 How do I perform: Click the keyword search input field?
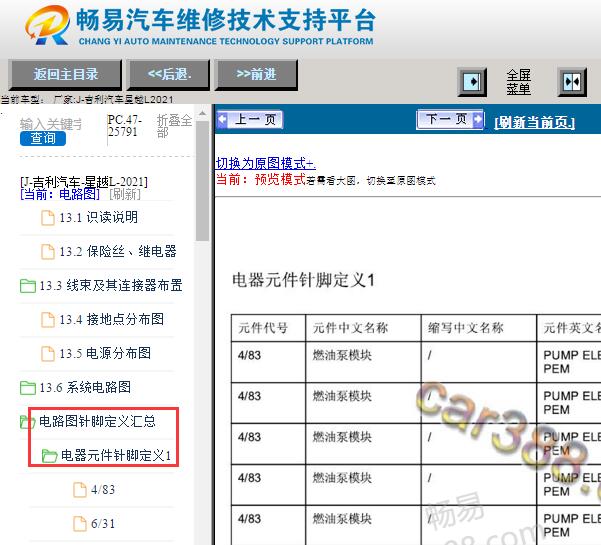51,124
